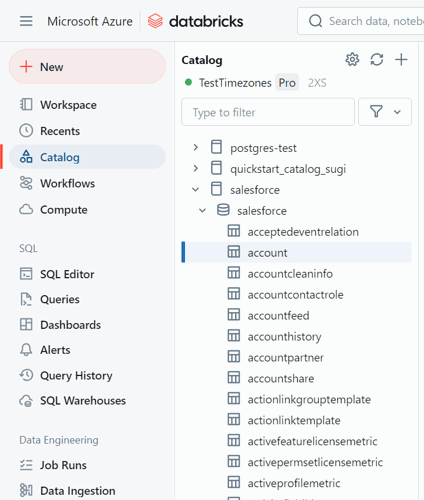Open the filter funnel dropdown
424x500 pixels.
pyautogui.click(x=385, y=112)
